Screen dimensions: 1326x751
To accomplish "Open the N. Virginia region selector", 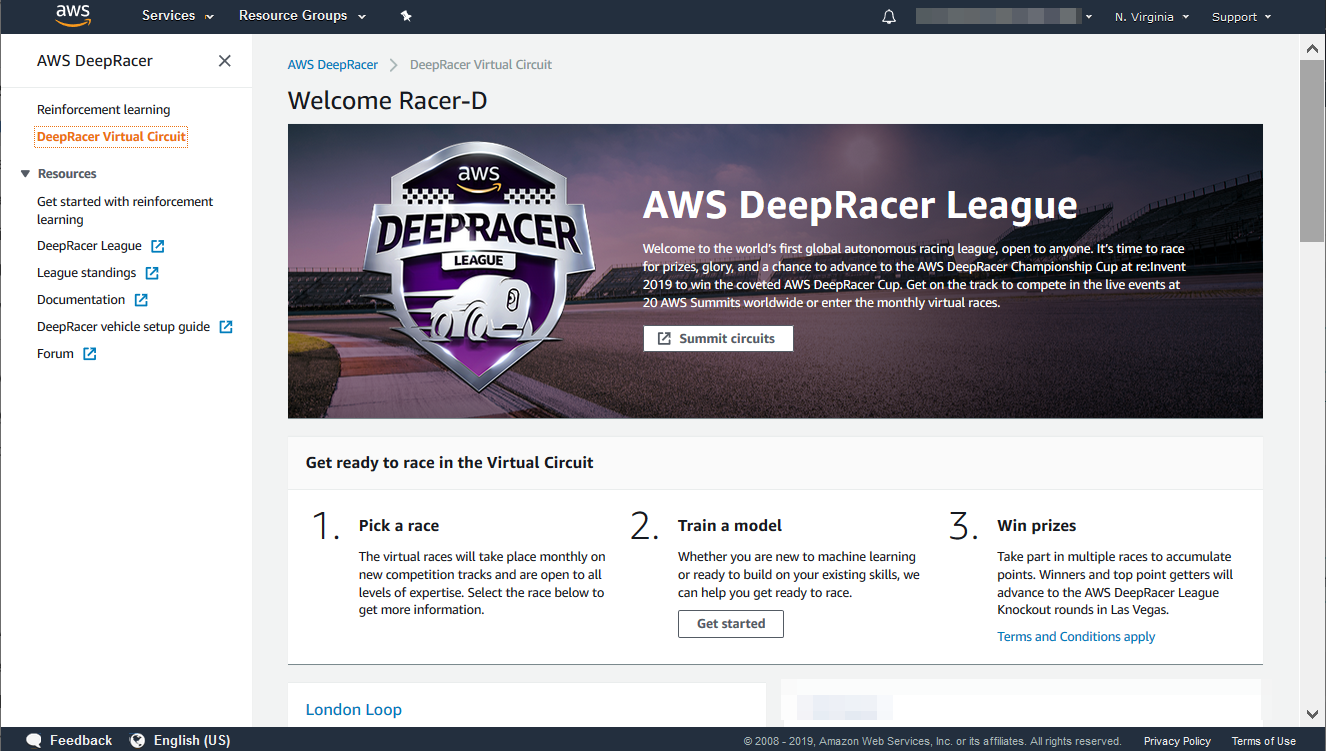I will pos(1151,17).
